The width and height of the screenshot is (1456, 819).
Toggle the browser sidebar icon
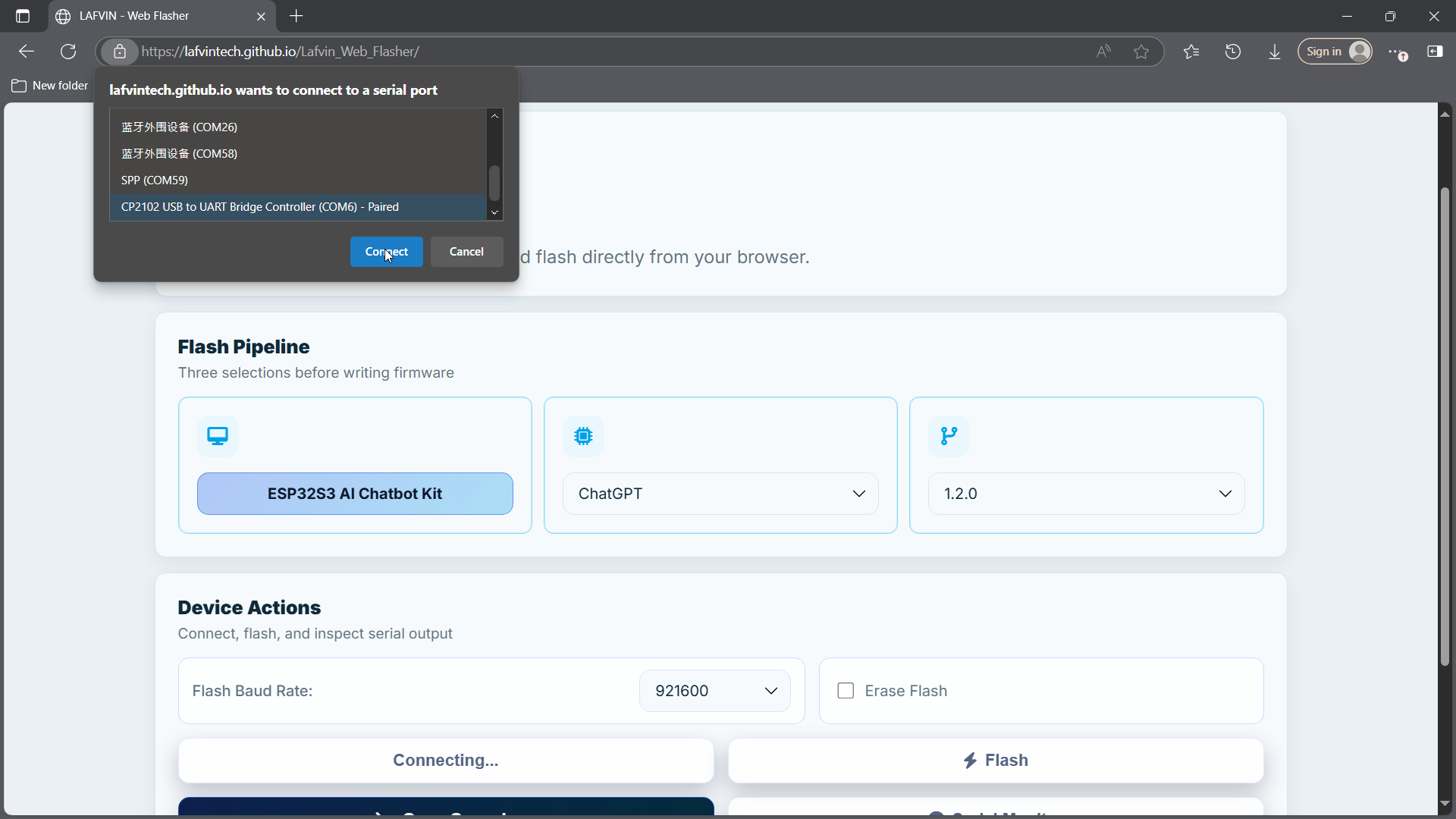click(1435, 52)
